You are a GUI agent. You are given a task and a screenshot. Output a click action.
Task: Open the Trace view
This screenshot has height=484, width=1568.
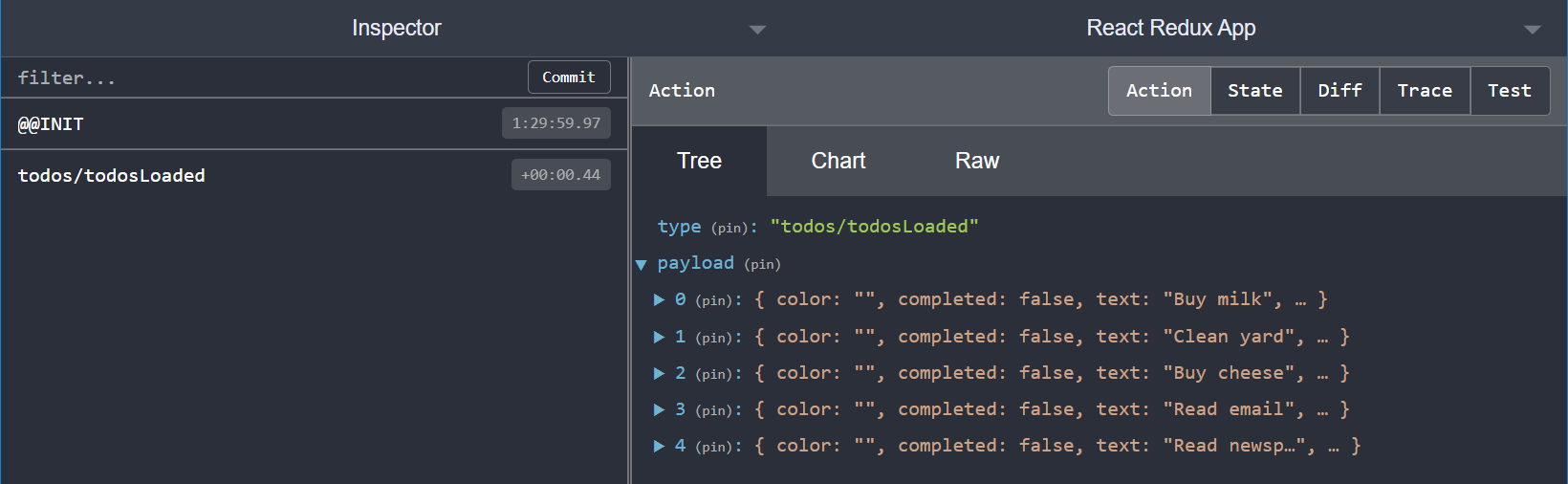[1424, 91]
